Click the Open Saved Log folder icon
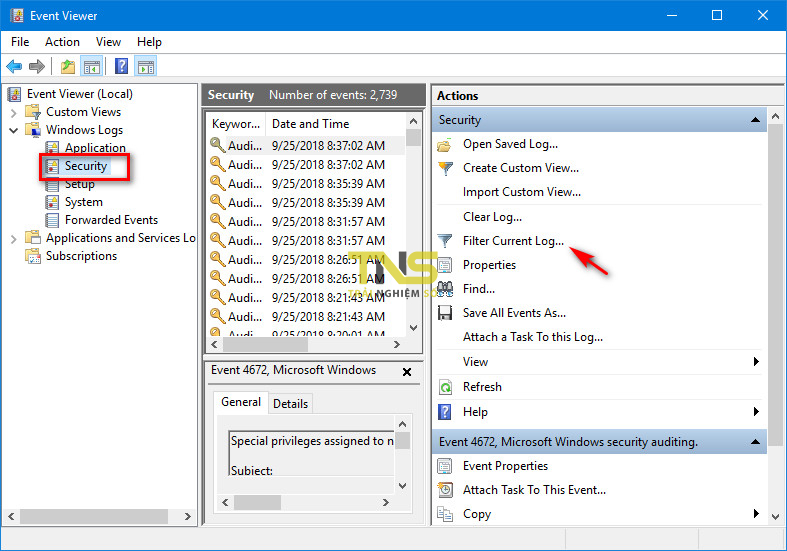This screenshot has height=551, width=787. pos(445,145)
